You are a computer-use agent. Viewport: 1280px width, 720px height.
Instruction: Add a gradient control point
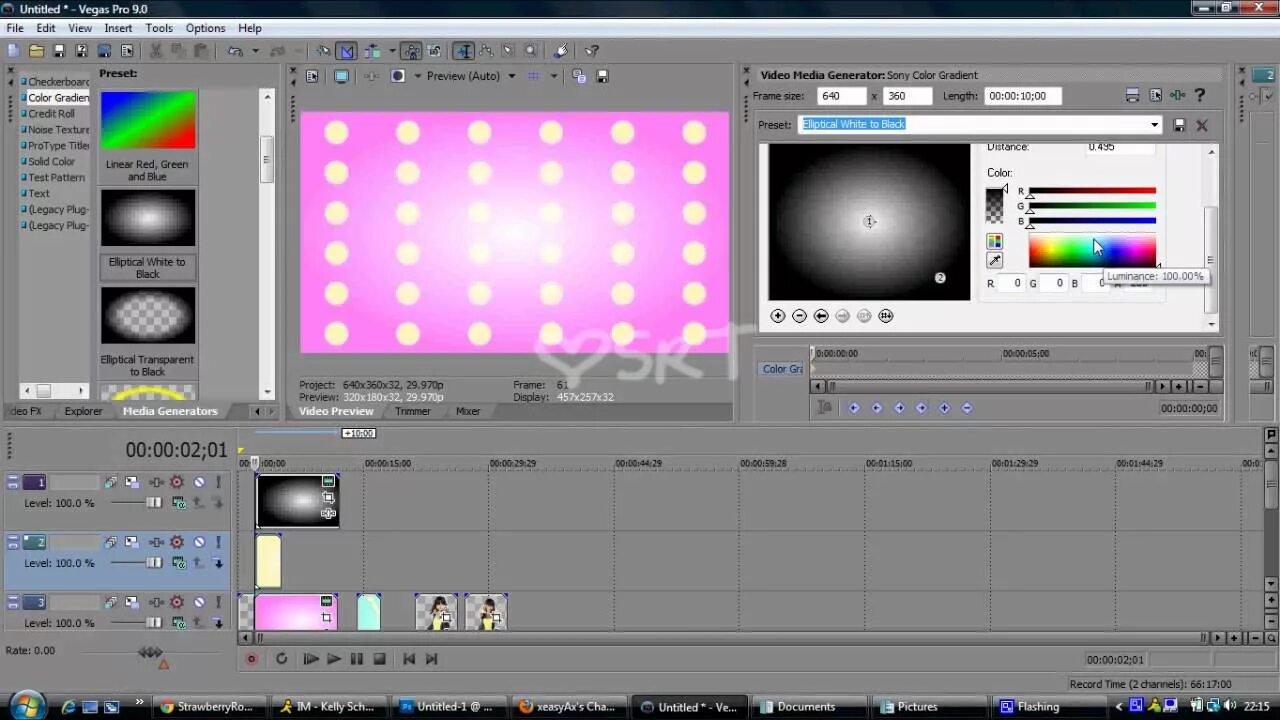777,316
